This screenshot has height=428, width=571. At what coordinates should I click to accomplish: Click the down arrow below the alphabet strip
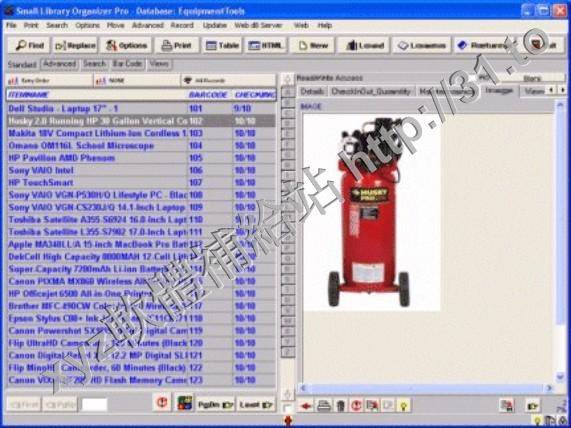tap(288, 394)
